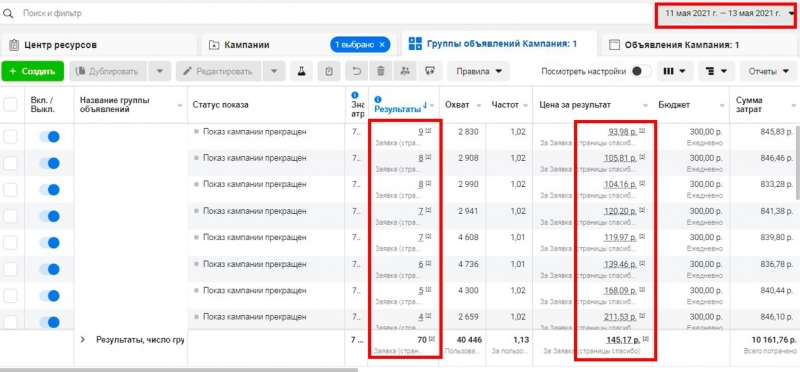
Task: Click the Бюджет column header
Action: click(674, 105)
